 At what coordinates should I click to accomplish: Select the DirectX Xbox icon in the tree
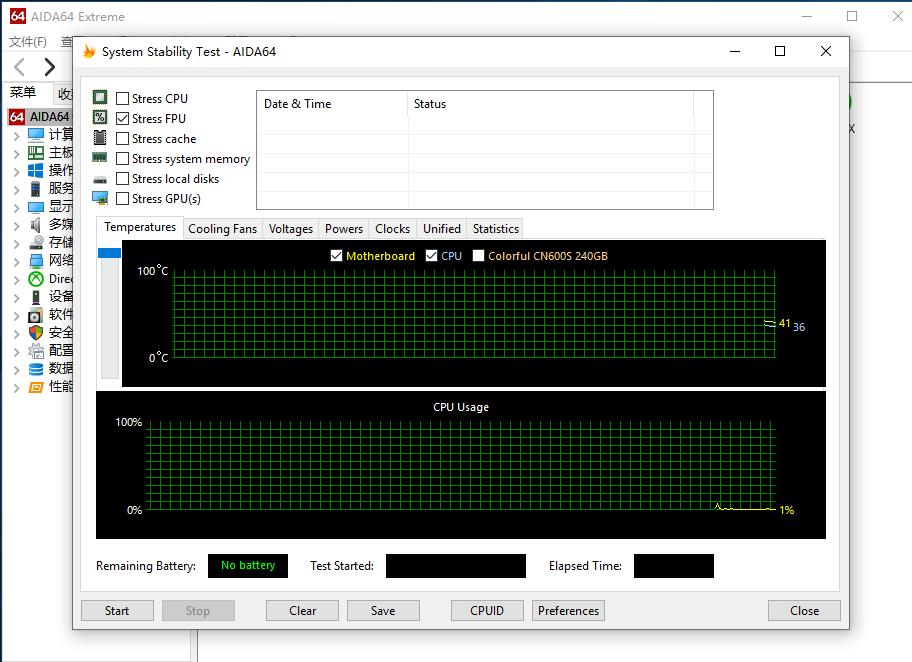(x=36, y=279)
